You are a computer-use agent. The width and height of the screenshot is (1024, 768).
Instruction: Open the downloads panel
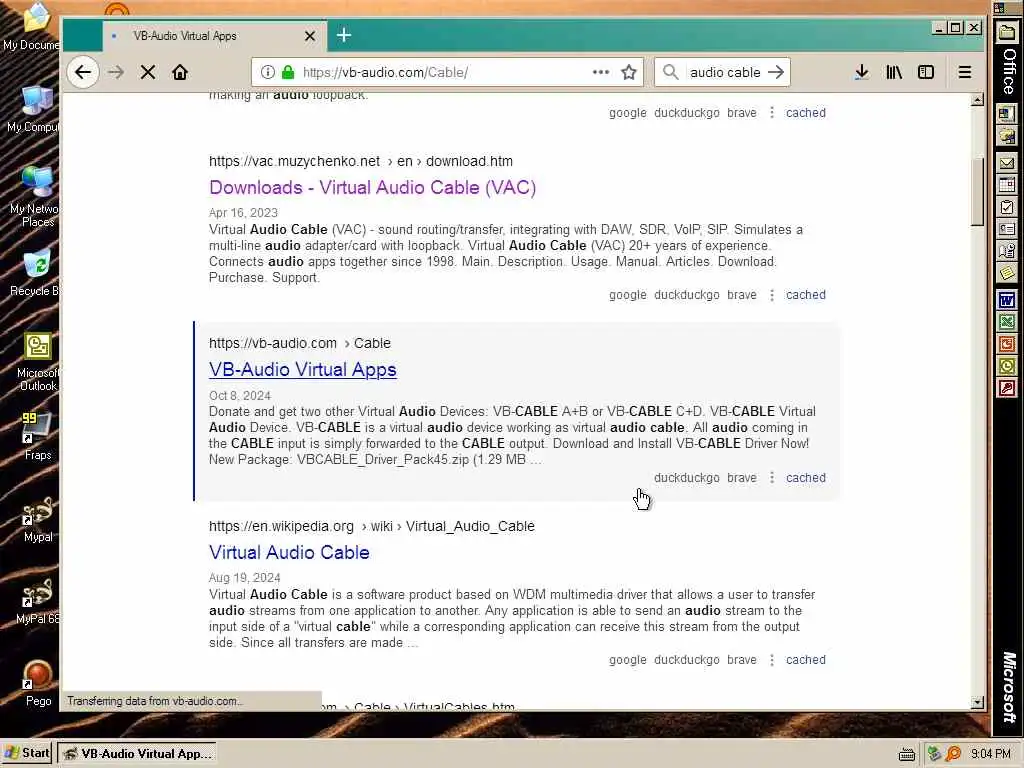862,72
